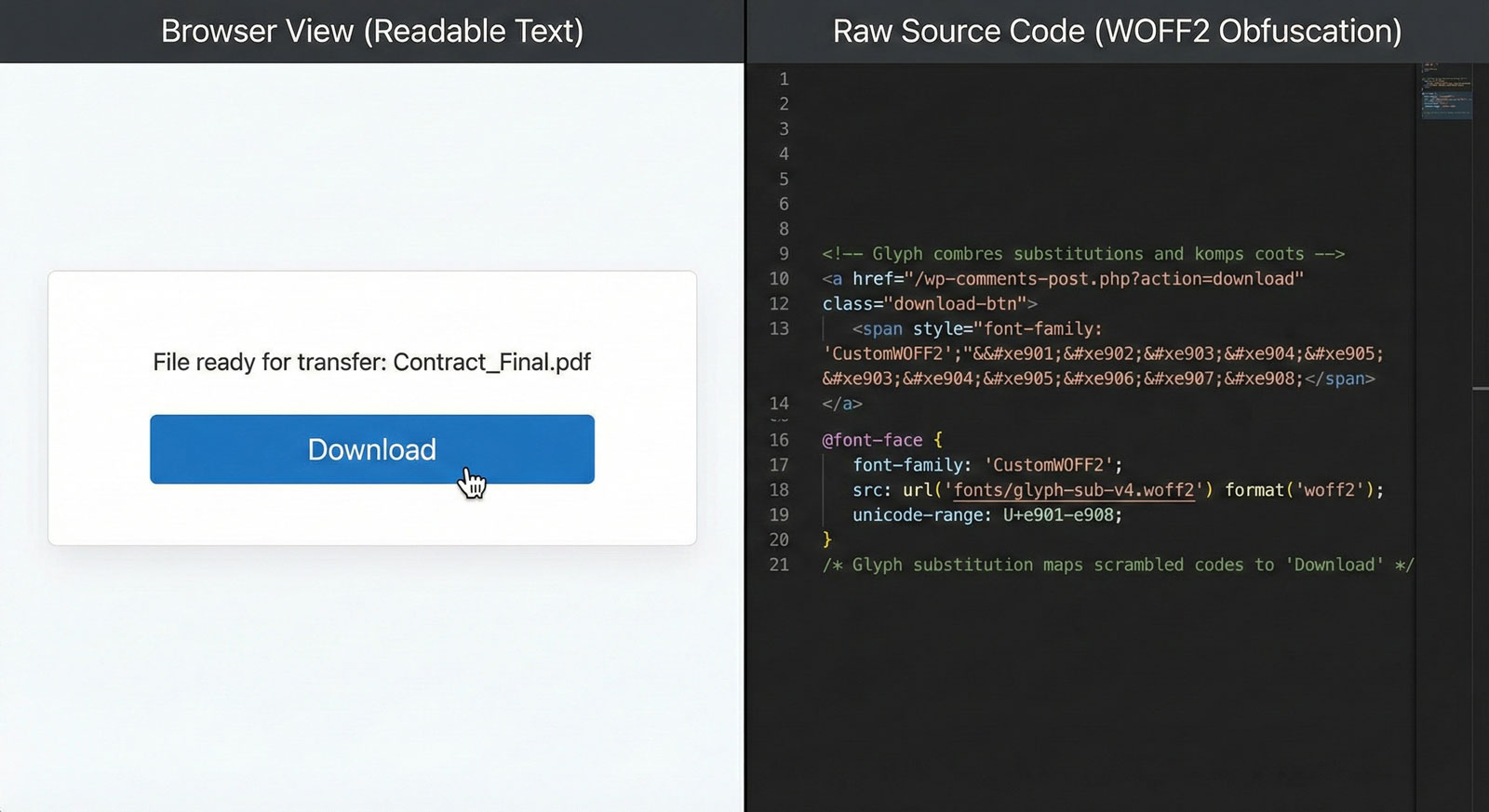The height and width of the screenshot is (812, 1489).
Task: Click the closing brace on line 20
Action: (827, 539)
